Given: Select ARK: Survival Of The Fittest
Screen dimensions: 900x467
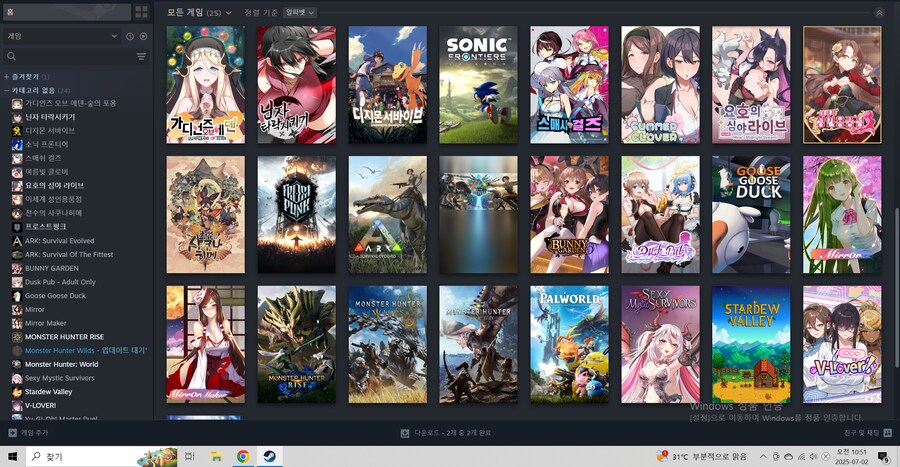Looking at the screenshot, I should pos(69,255).
